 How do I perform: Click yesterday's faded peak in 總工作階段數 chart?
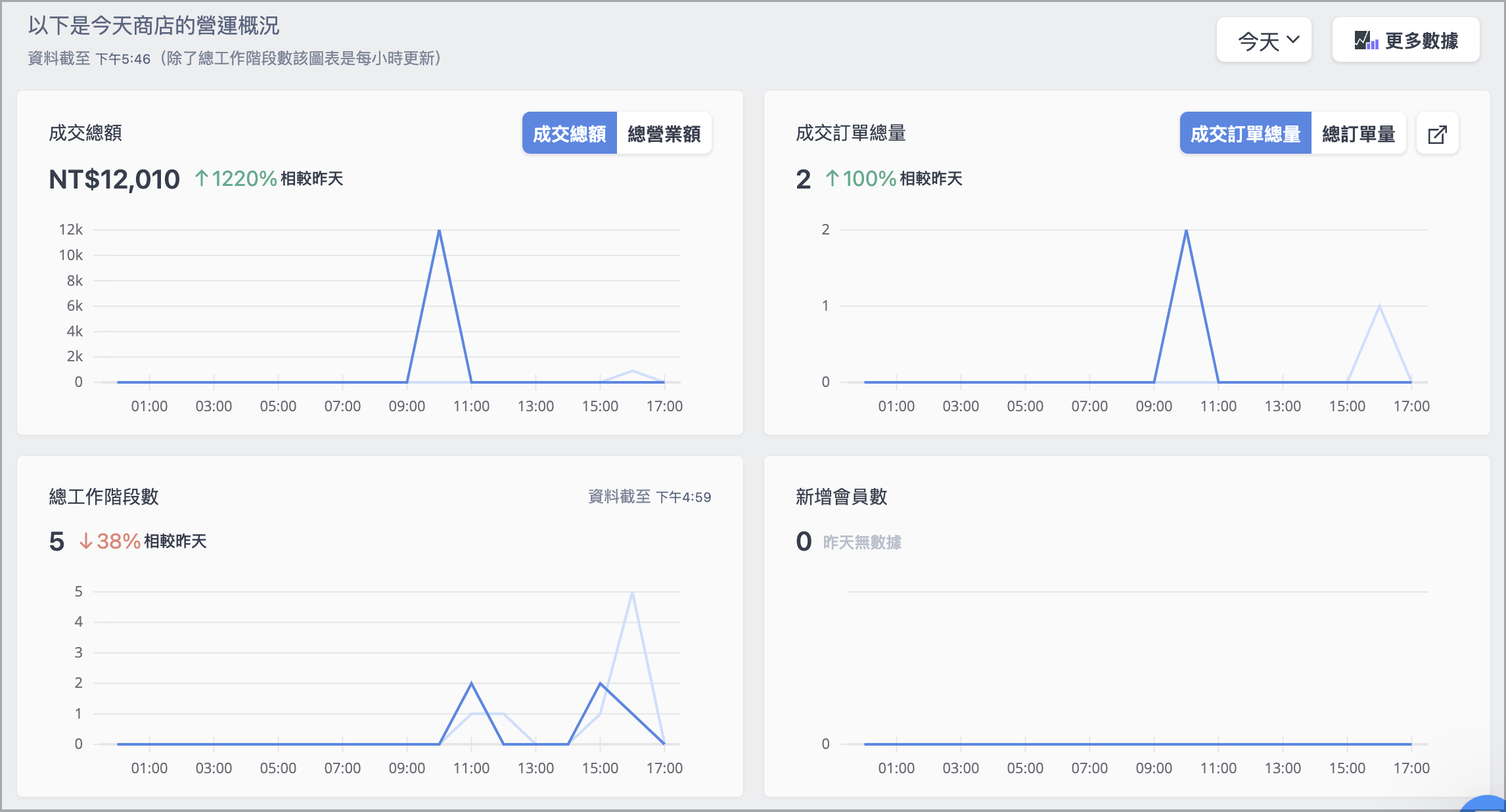coord(632,593)
